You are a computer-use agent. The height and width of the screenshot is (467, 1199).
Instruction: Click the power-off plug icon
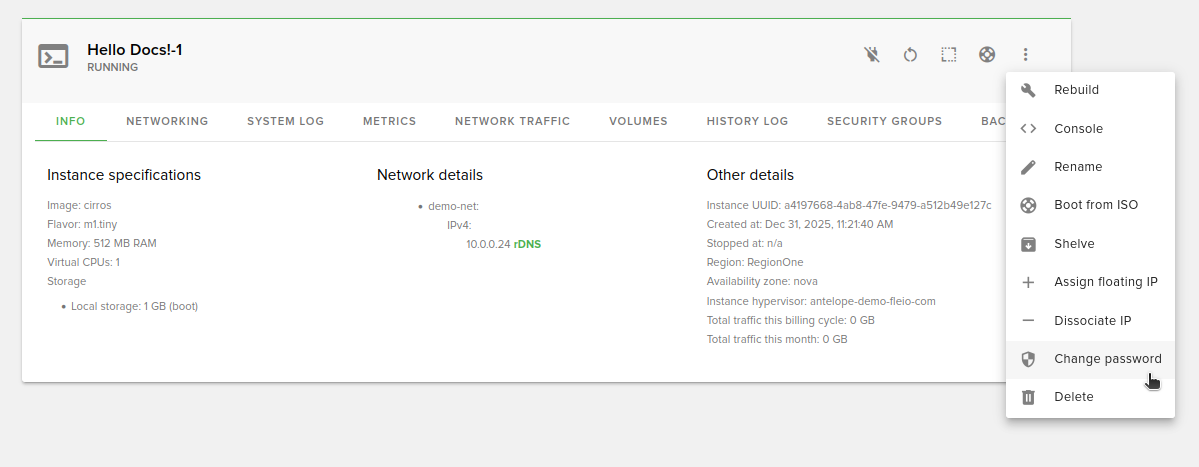click(x=872, y=54)
